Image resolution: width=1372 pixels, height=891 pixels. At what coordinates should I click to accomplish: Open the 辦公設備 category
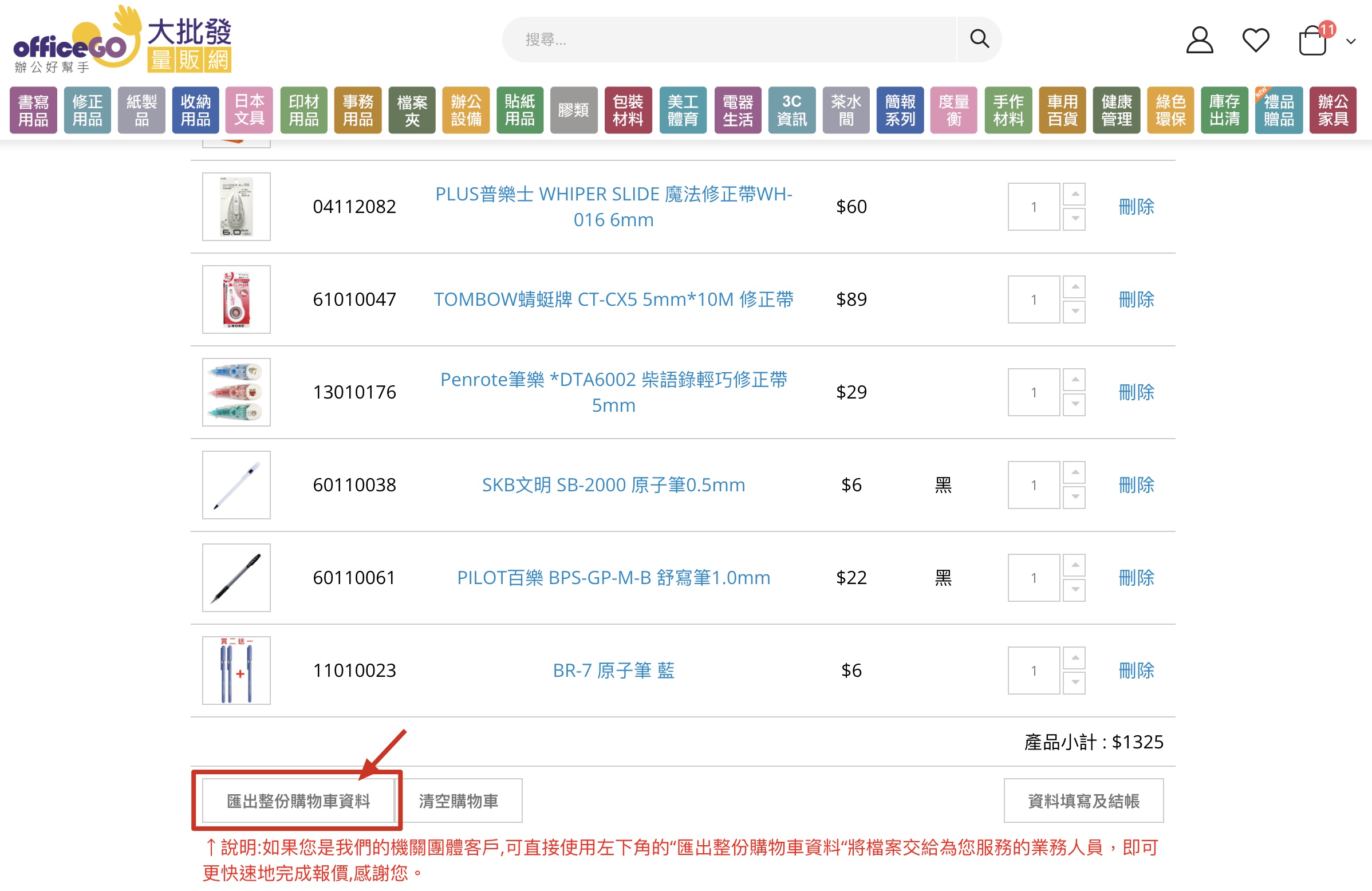click(x=466, y=110)
